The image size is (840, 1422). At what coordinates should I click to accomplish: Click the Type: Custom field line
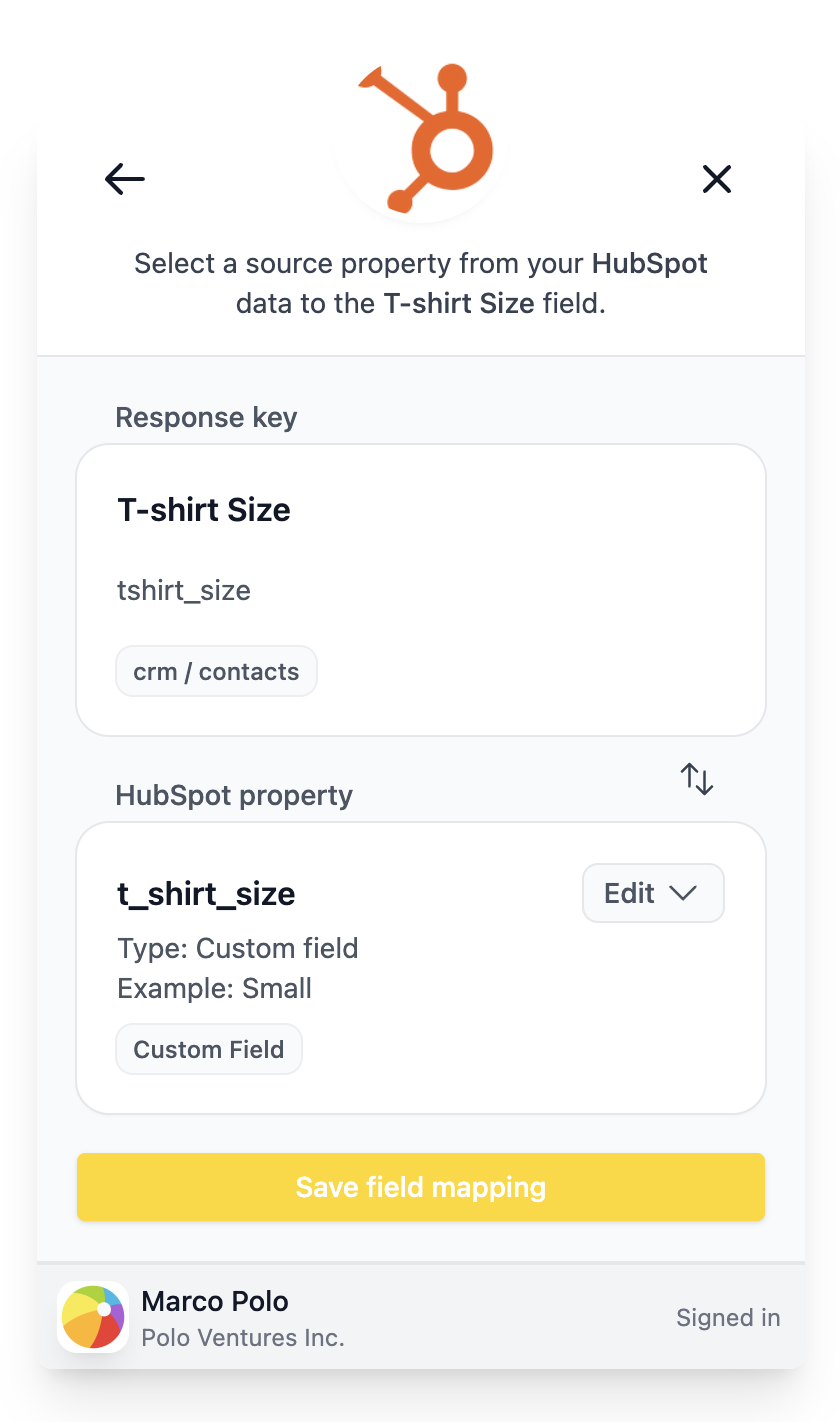(238, 948)
